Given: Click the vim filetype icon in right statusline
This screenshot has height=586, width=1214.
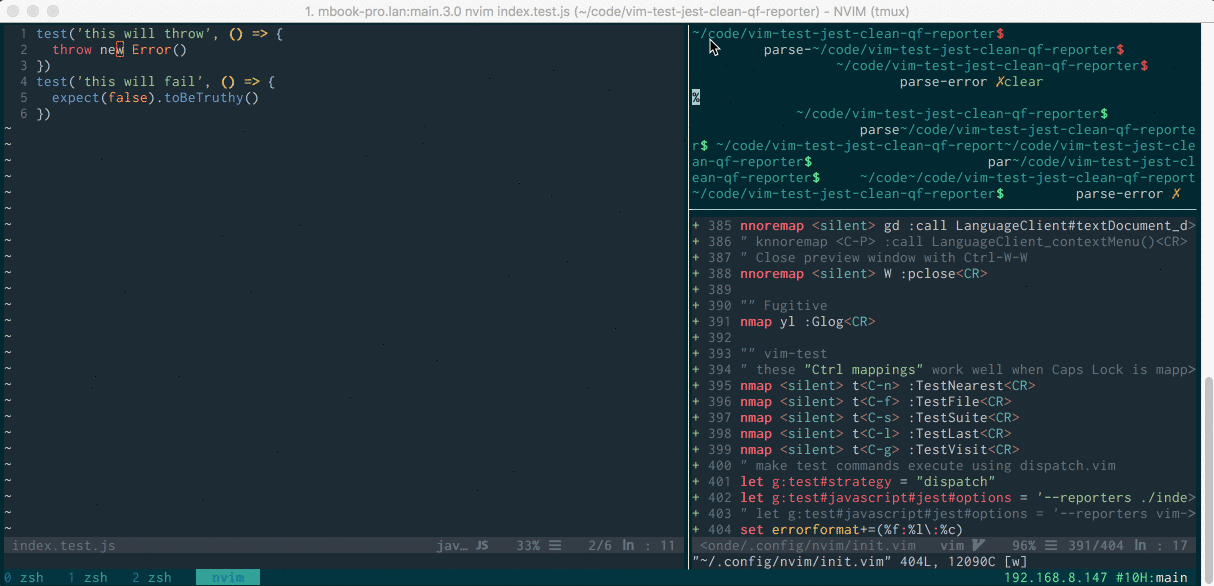Looking at the screenshot, I should tap(980, 545).
